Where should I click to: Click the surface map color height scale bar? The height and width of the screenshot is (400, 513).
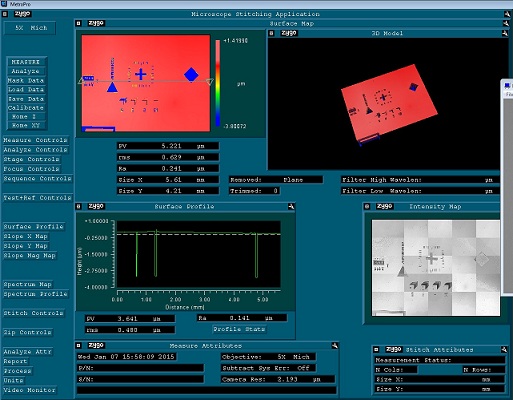pos(218,83)
